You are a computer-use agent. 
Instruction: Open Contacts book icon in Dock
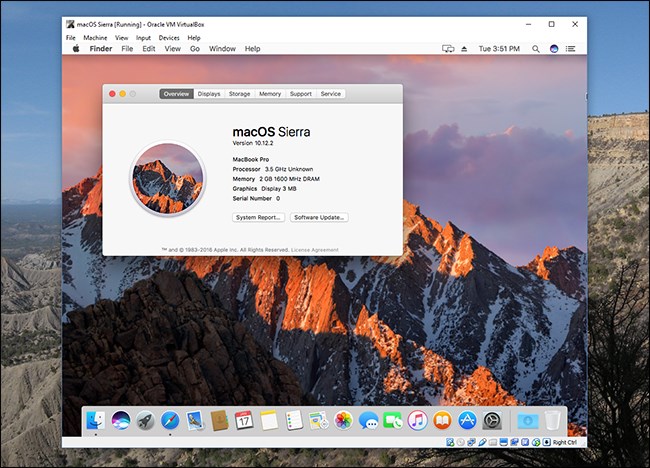(219, 420)
